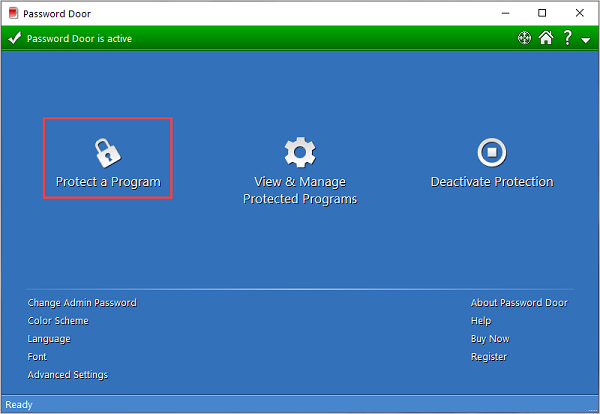Viewport: 600px width, 414px height.
Task: Open the Font settings link
Action: point(37,357)
